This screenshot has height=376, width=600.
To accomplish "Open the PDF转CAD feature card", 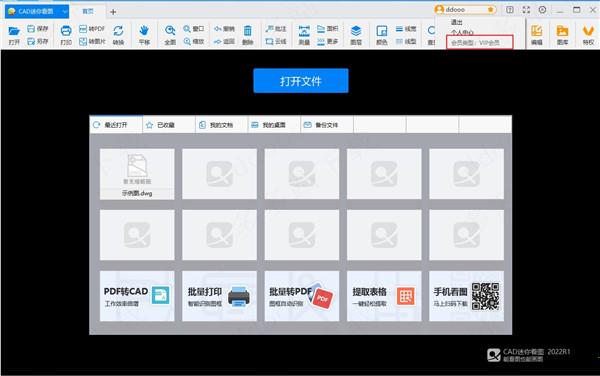I will coord(137,296).
